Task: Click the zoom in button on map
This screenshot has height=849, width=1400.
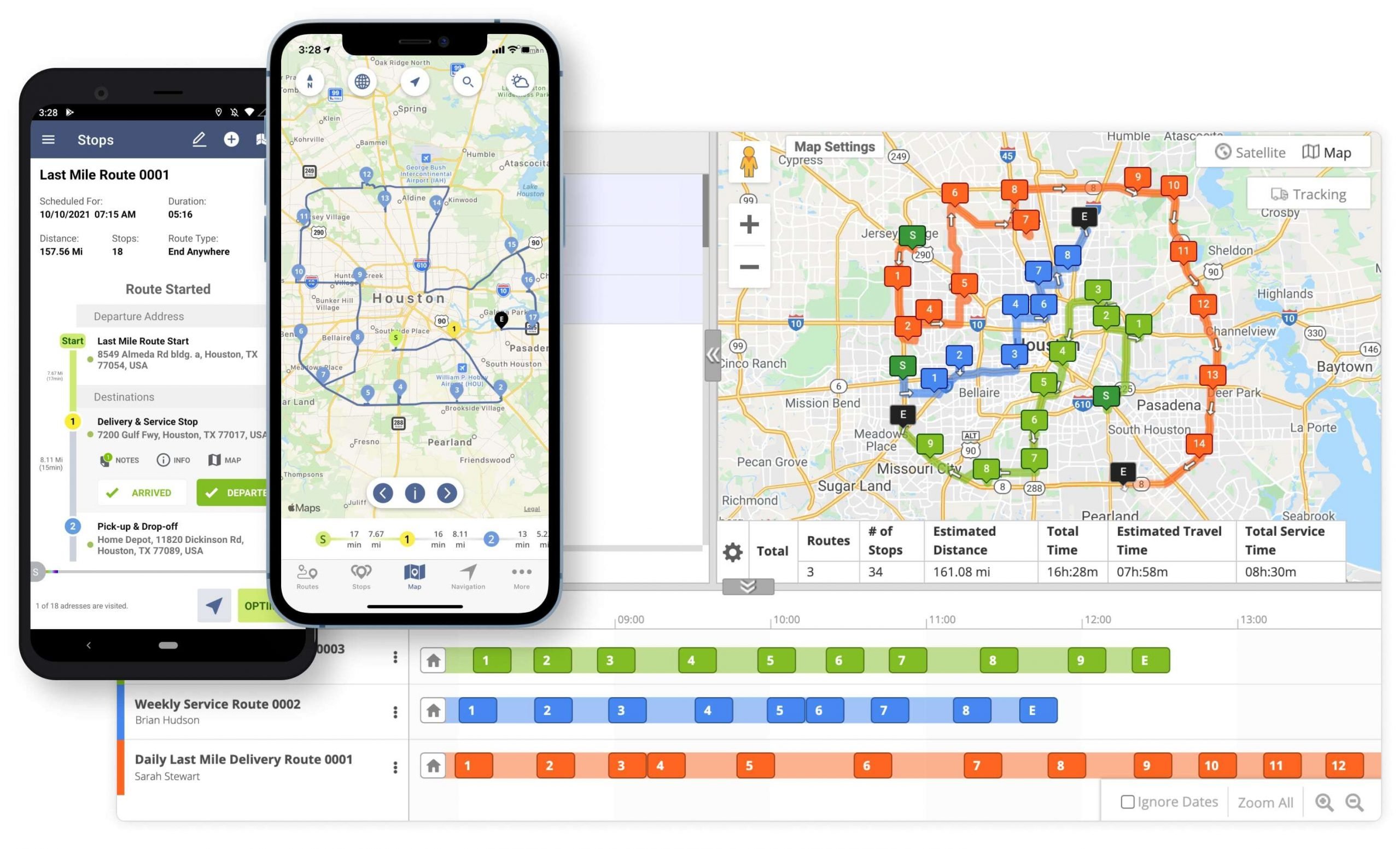Action: (751, 225)
